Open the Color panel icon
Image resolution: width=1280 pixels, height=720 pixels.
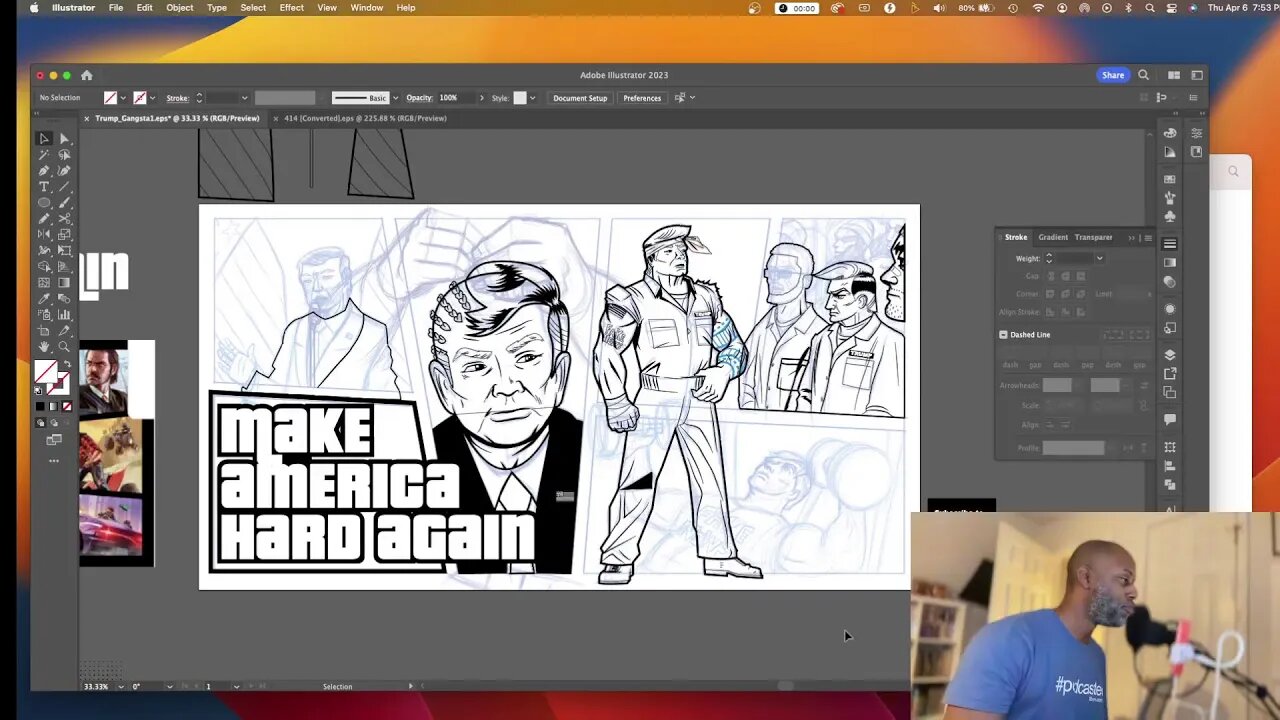coord(1170,133)
